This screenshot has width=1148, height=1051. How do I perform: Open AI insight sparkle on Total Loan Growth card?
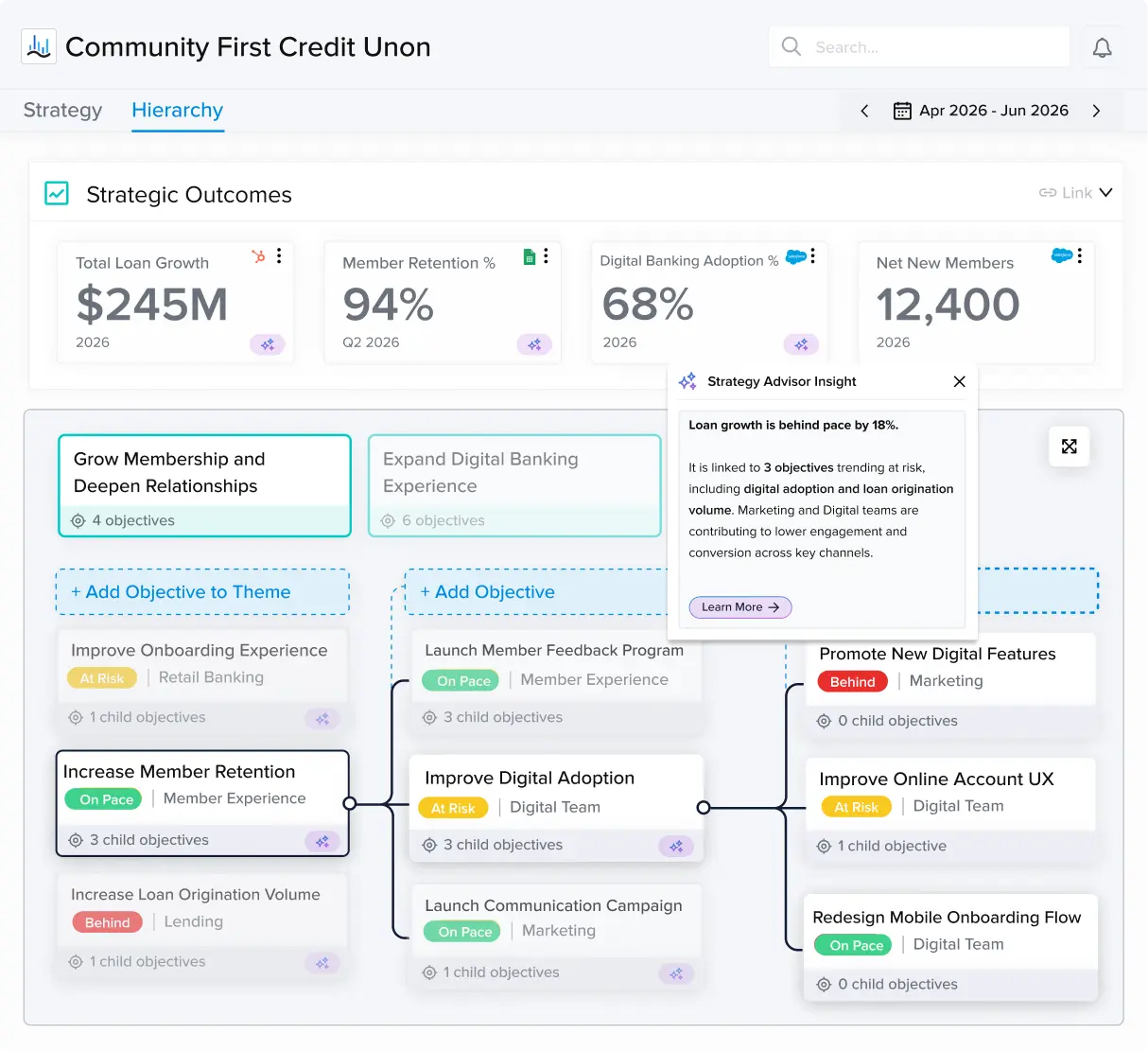tap(268, 344)
